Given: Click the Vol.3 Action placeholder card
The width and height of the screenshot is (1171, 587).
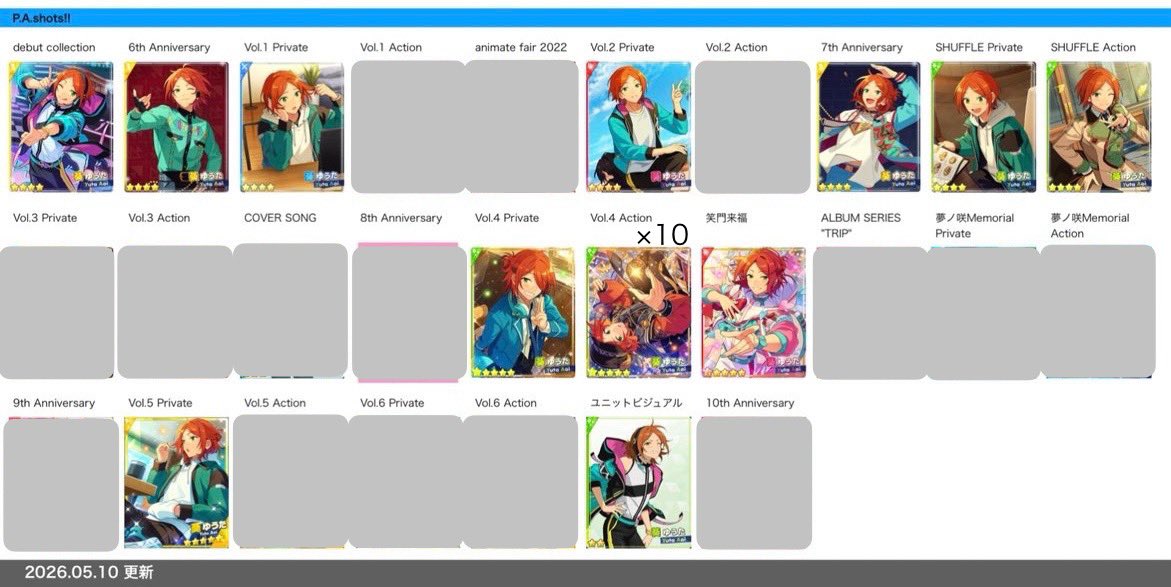Looking at the screenshot, I should (x=175, y=312).
